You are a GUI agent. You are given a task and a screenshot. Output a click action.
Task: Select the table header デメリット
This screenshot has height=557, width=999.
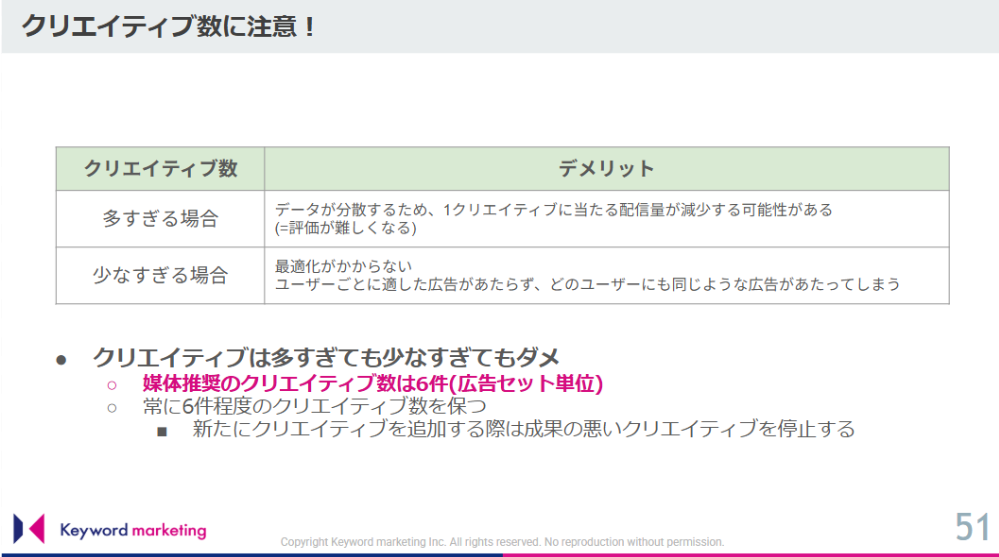pos(607,169)
